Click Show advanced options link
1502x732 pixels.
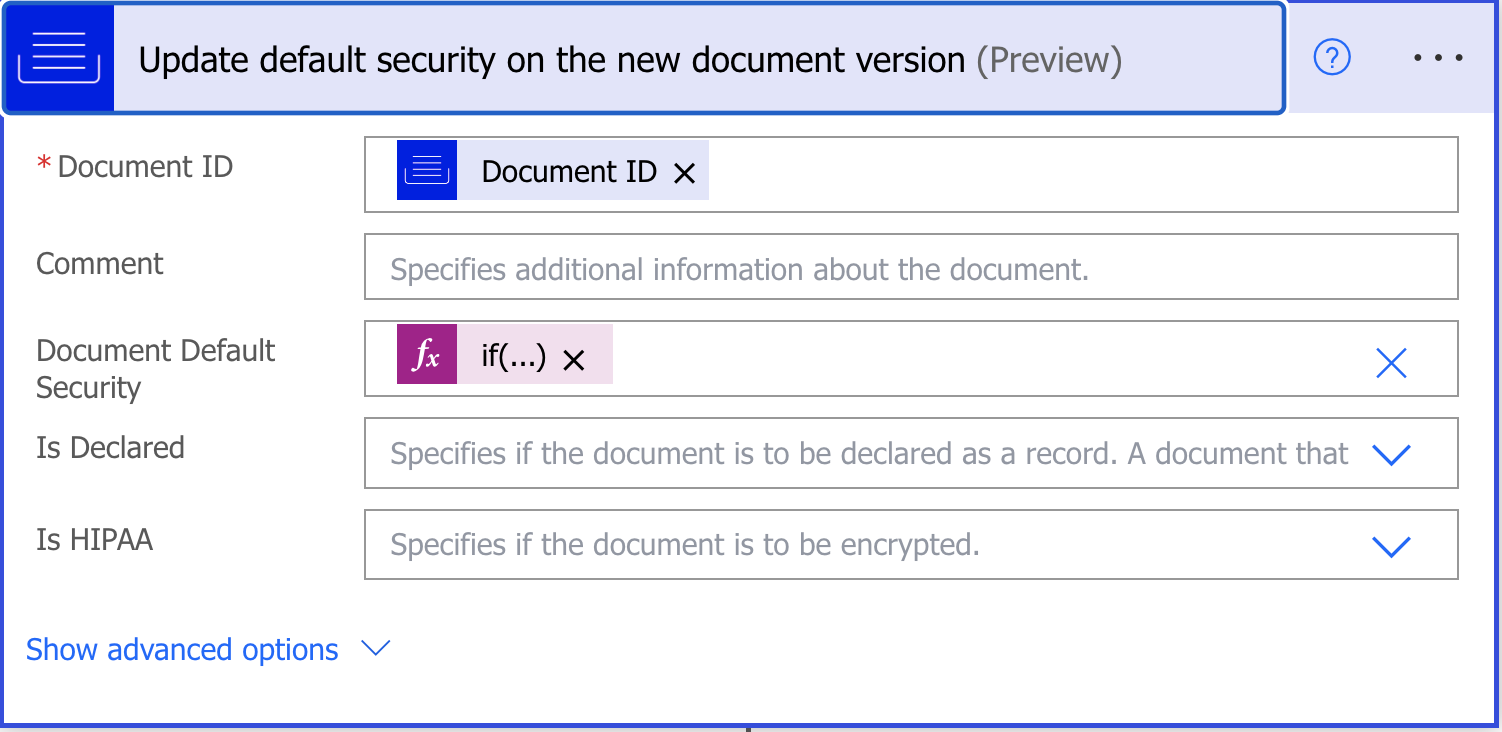point(182,650)
